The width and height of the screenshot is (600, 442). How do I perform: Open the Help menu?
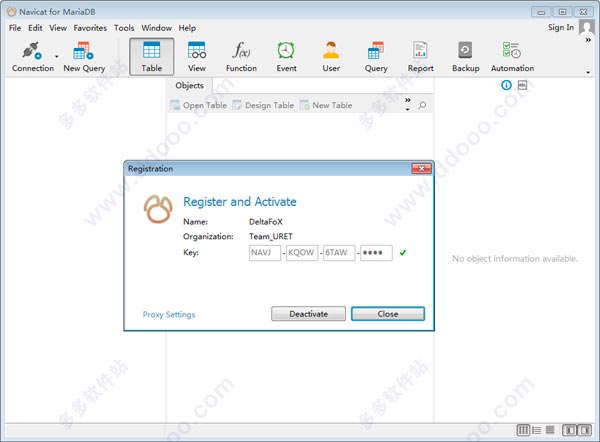click(187, 28)
